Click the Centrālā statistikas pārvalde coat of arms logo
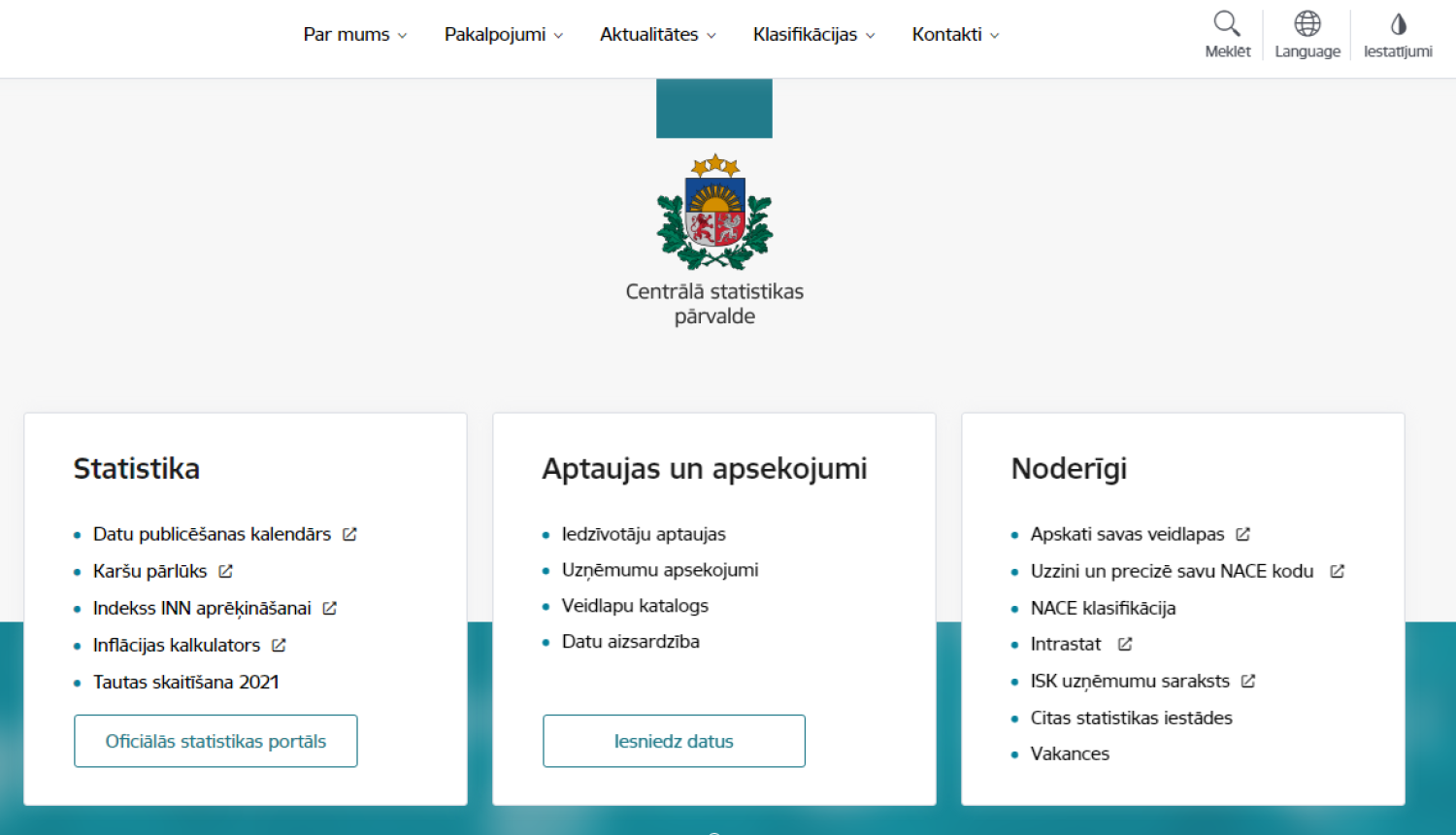Image resolution: width=1456 pixels, height=835 pixels. pos(714,216)
